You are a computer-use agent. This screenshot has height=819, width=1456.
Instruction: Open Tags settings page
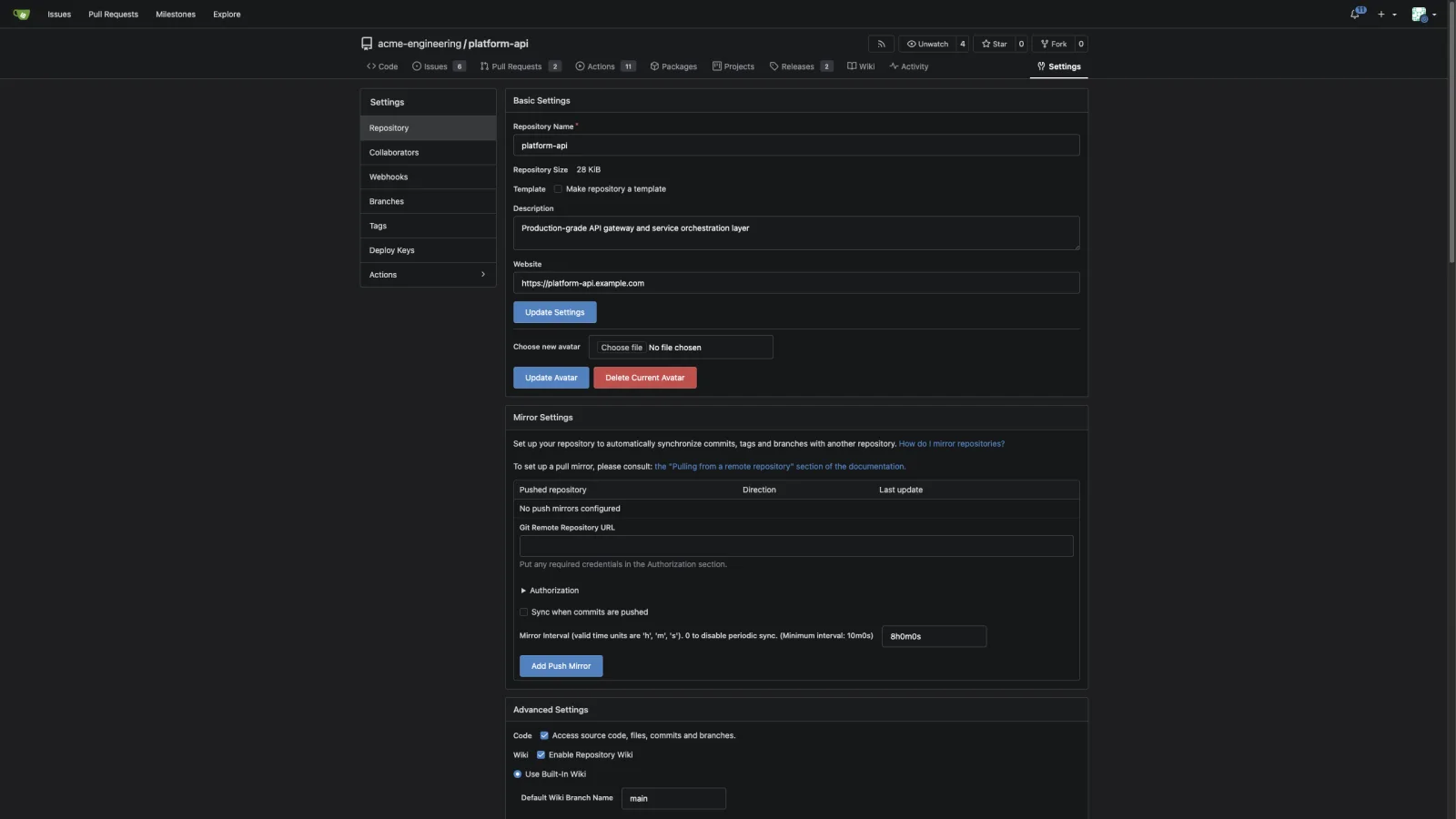(x=428, y=227)
